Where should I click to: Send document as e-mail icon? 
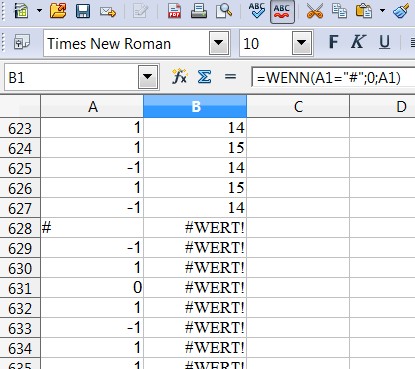[x=107, y=12]
